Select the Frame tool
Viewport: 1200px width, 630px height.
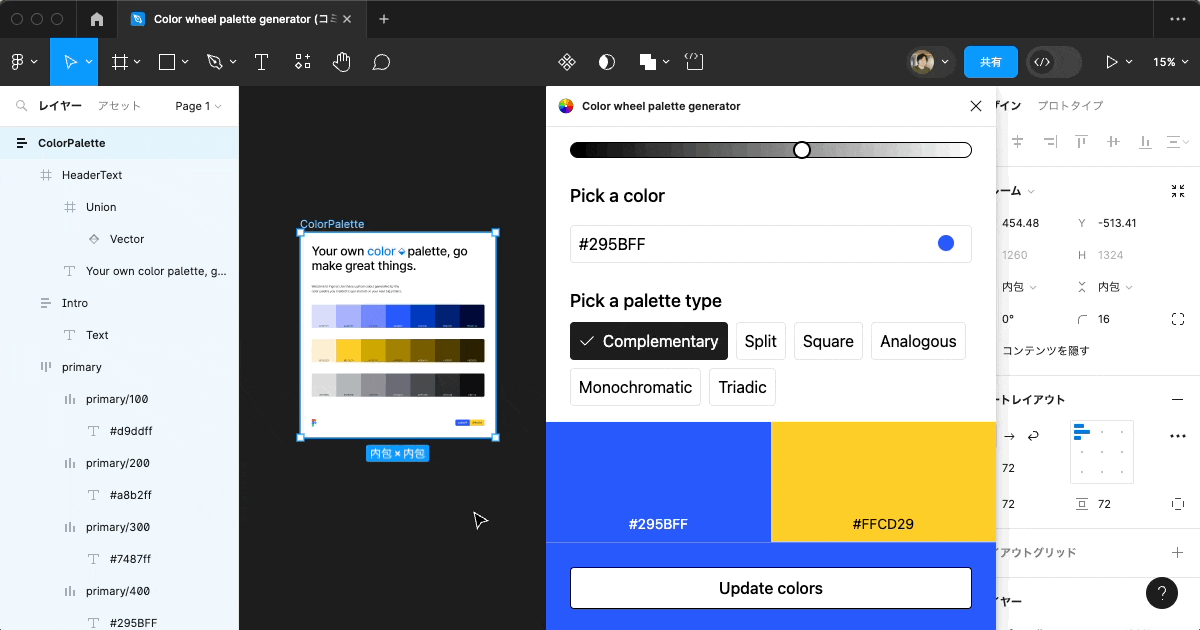[x=119, y=61]
